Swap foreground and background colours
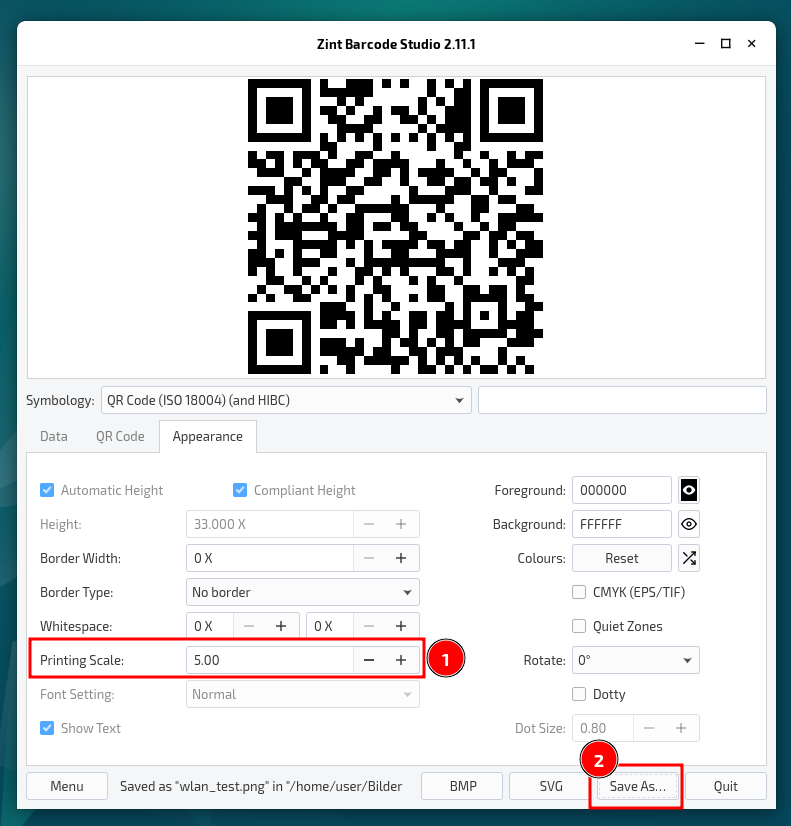This screenshot has height=826, width=791. pyautogui.click(x=689, y=558)
